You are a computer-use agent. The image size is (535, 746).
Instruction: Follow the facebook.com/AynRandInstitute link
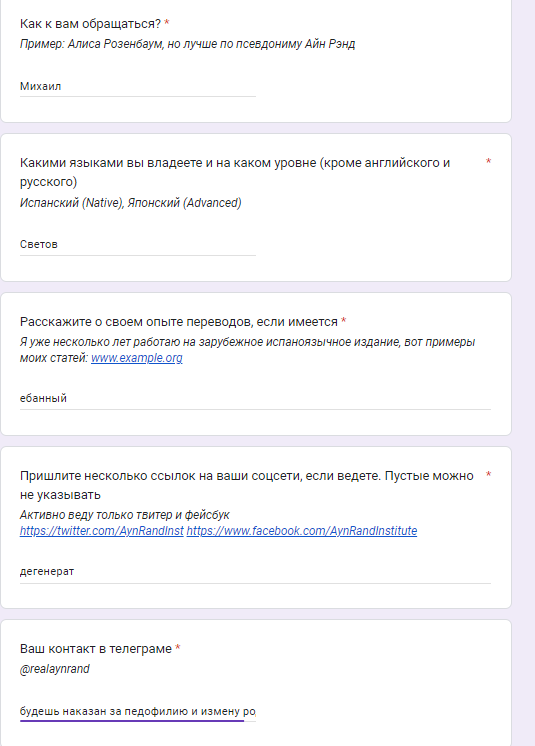point(302,531)
